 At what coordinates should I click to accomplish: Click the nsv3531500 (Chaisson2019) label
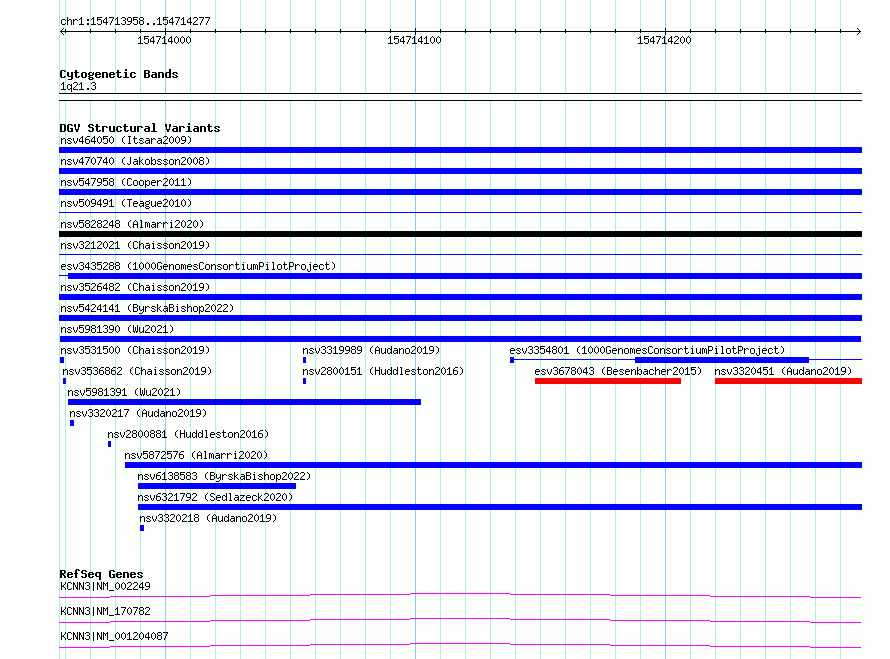pyautogui.click(x=135, y=350)
